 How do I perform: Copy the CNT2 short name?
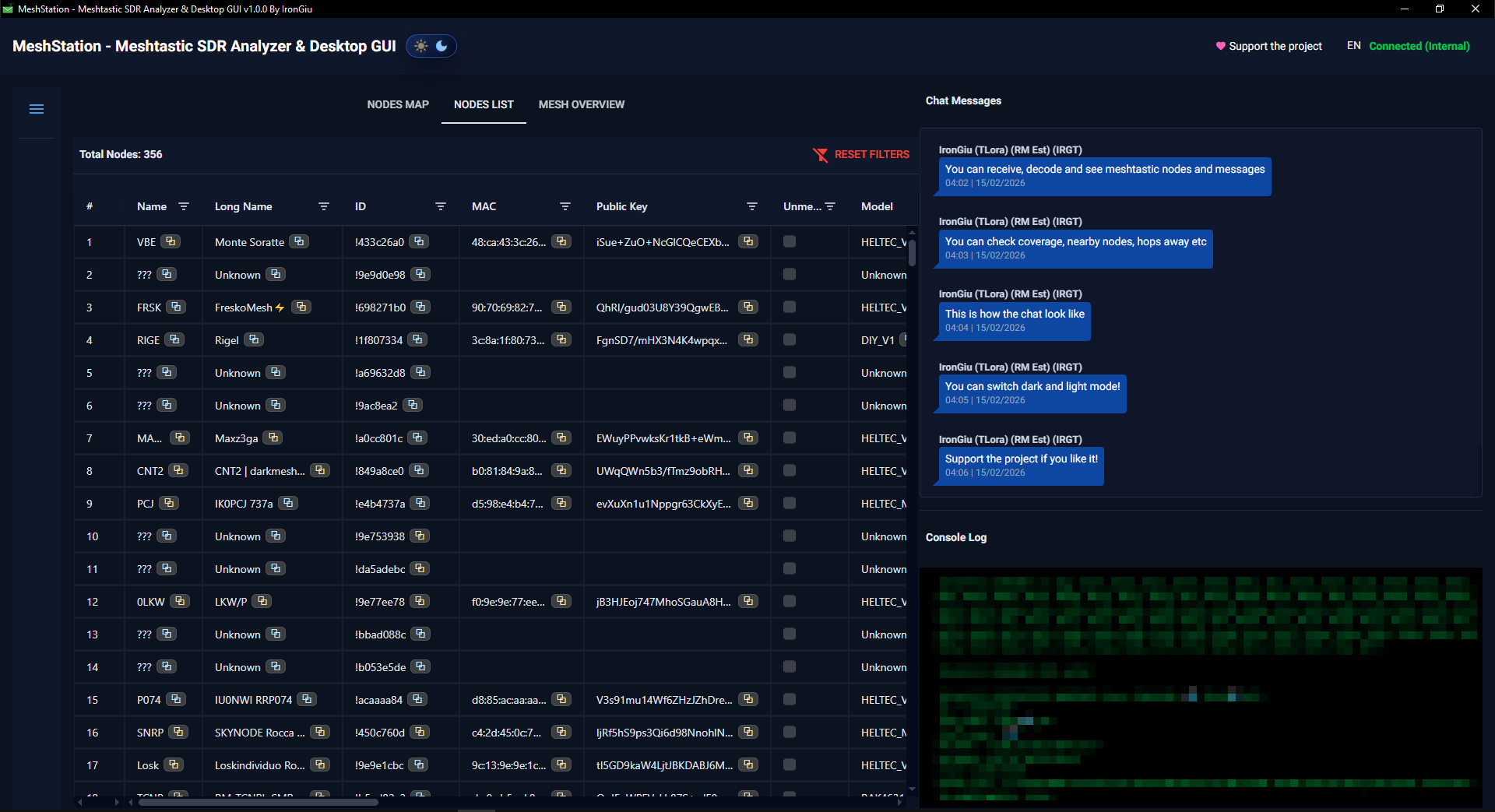pyautogui.click(x=178, y=470)
